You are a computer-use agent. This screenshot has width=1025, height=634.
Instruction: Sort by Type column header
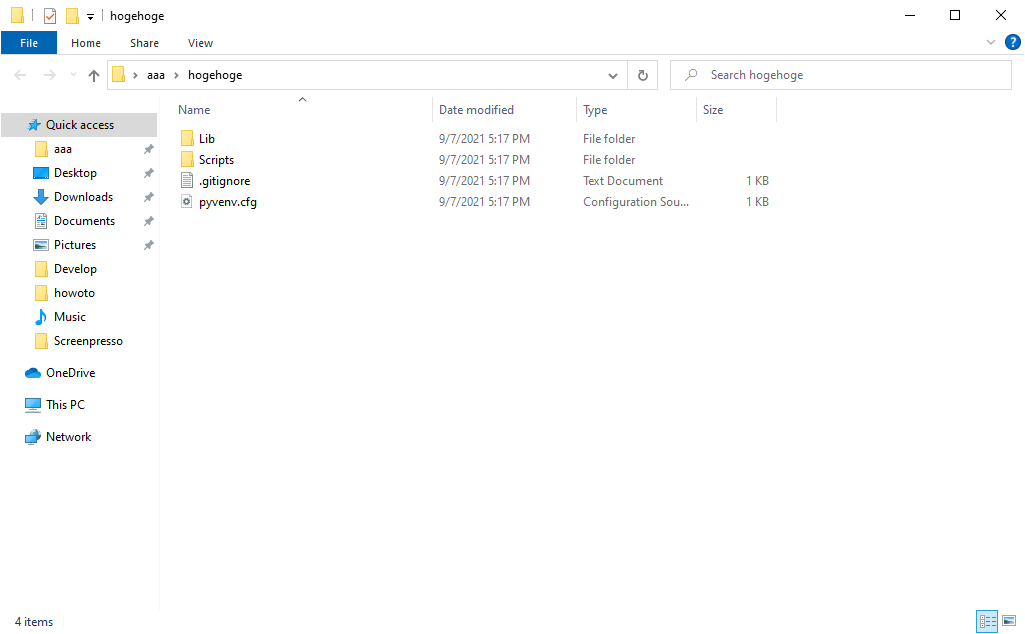click(595, 110)
